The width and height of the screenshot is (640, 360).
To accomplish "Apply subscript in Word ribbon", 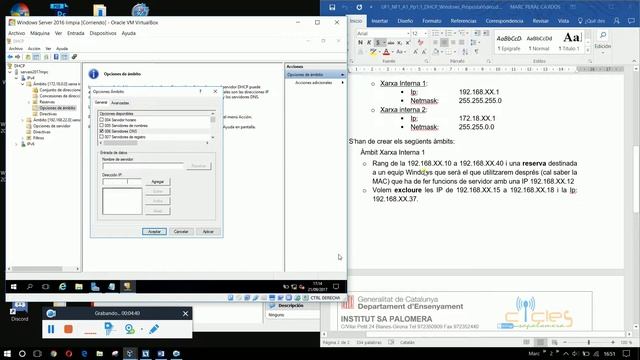I will point(400,42).
